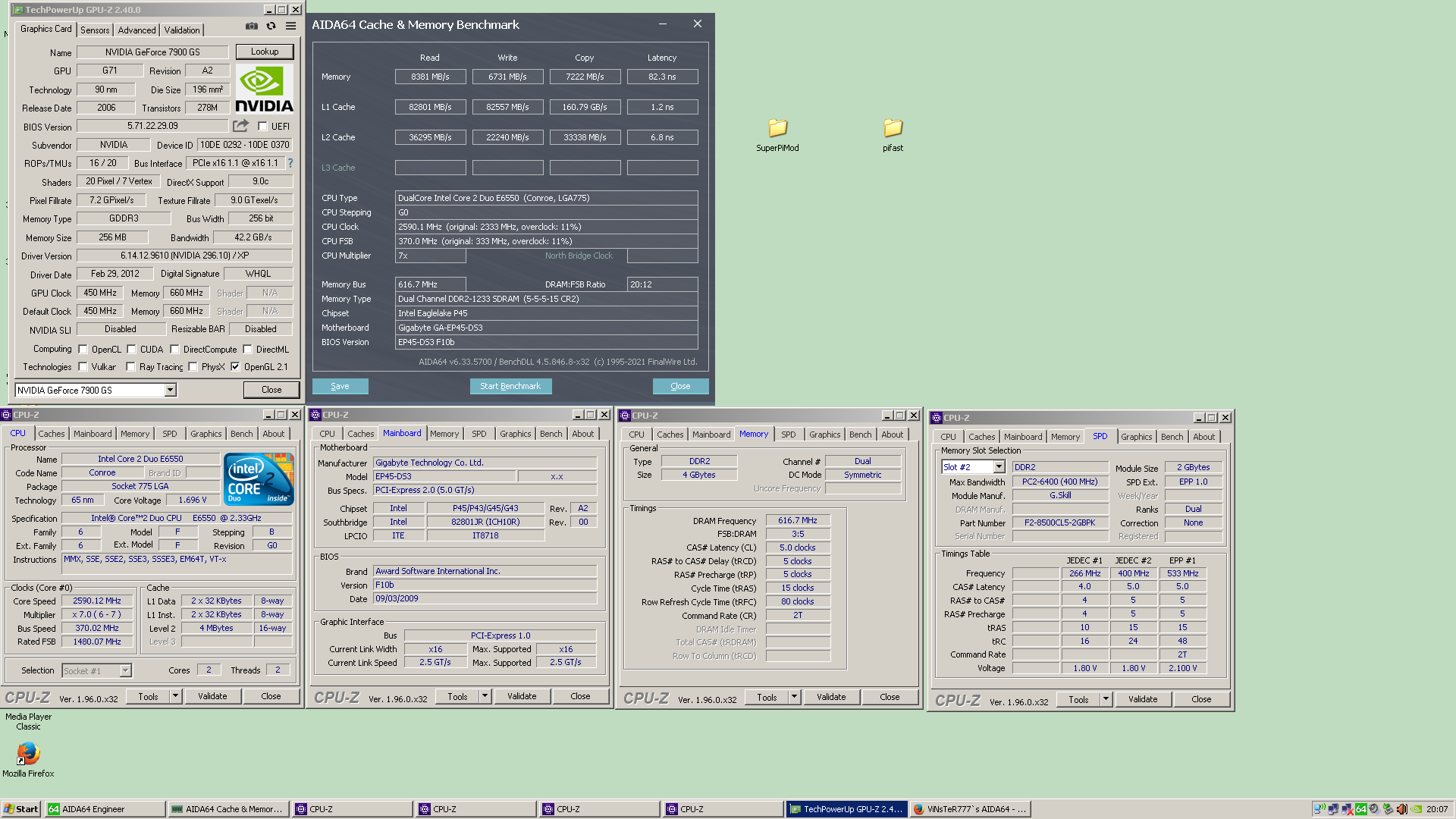The width and height of the screenshot is (1456, 819).
Task: Click the connected network computers tray icon
Action: pos(1333,809)
